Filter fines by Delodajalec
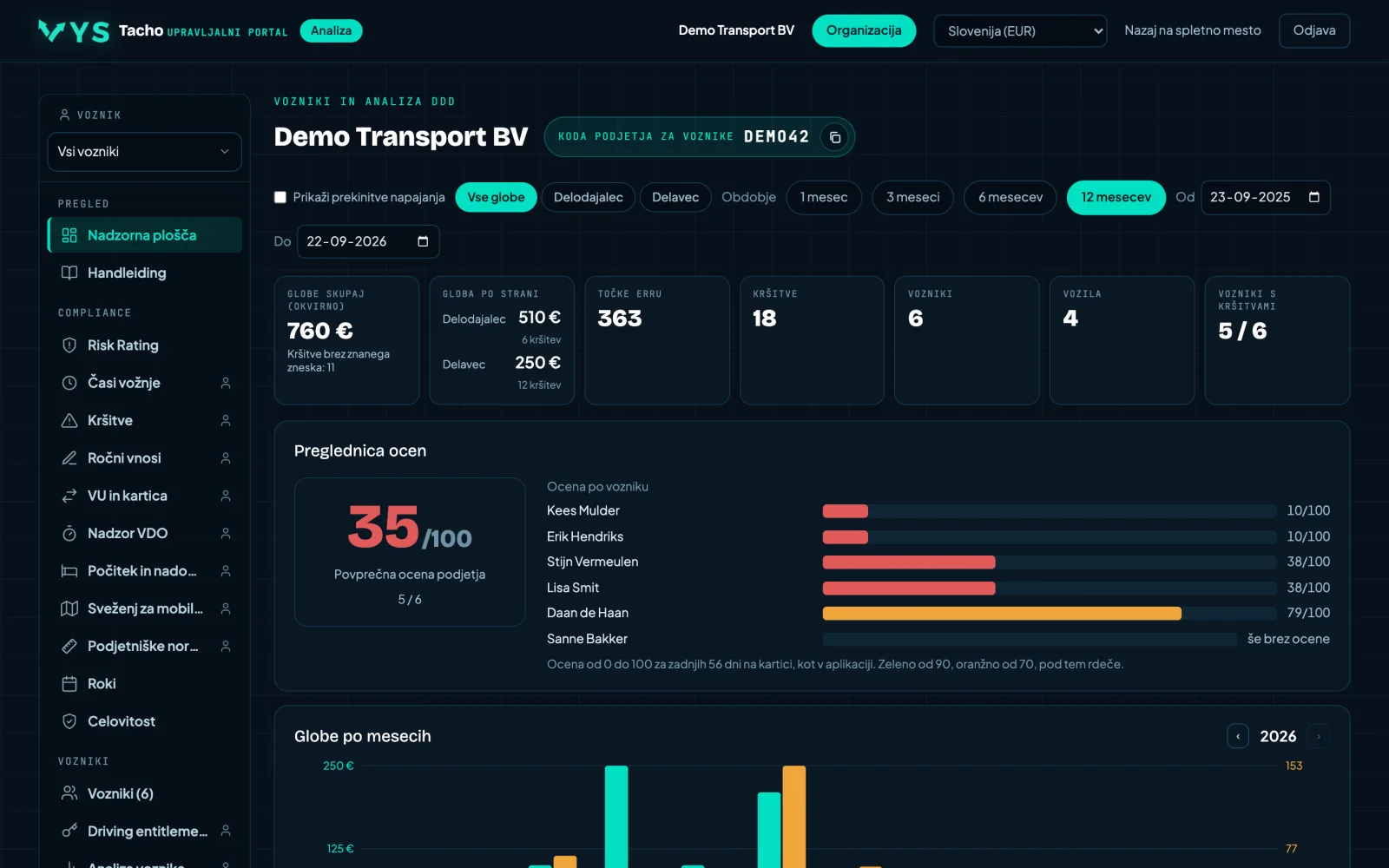Viewport: 1389px width, 868px height. [x=589, y=197]
